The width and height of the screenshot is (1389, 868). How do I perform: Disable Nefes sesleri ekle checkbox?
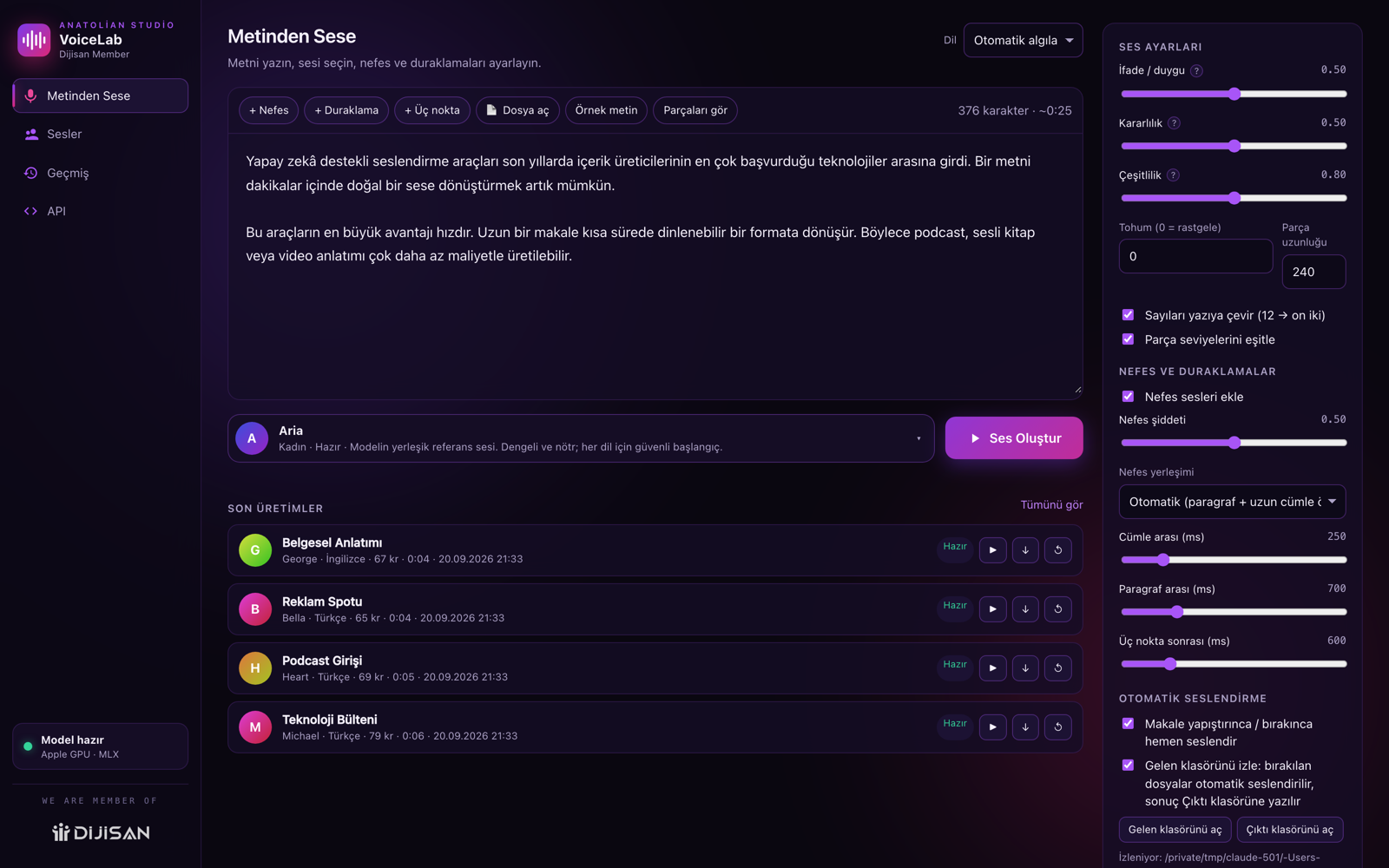coord(1128,397)
